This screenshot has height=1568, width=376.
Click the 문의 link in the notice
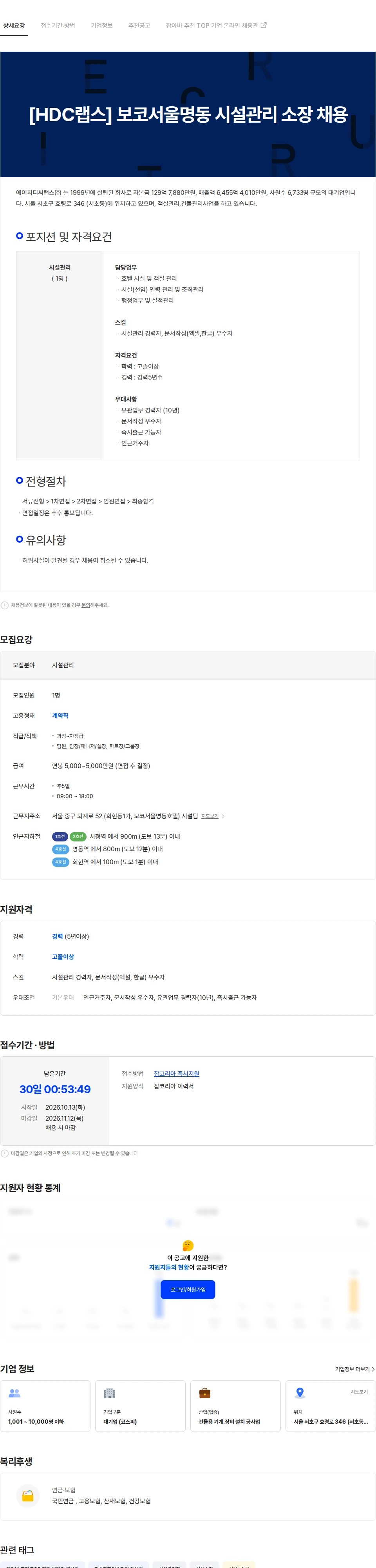(x=85, y=605)
